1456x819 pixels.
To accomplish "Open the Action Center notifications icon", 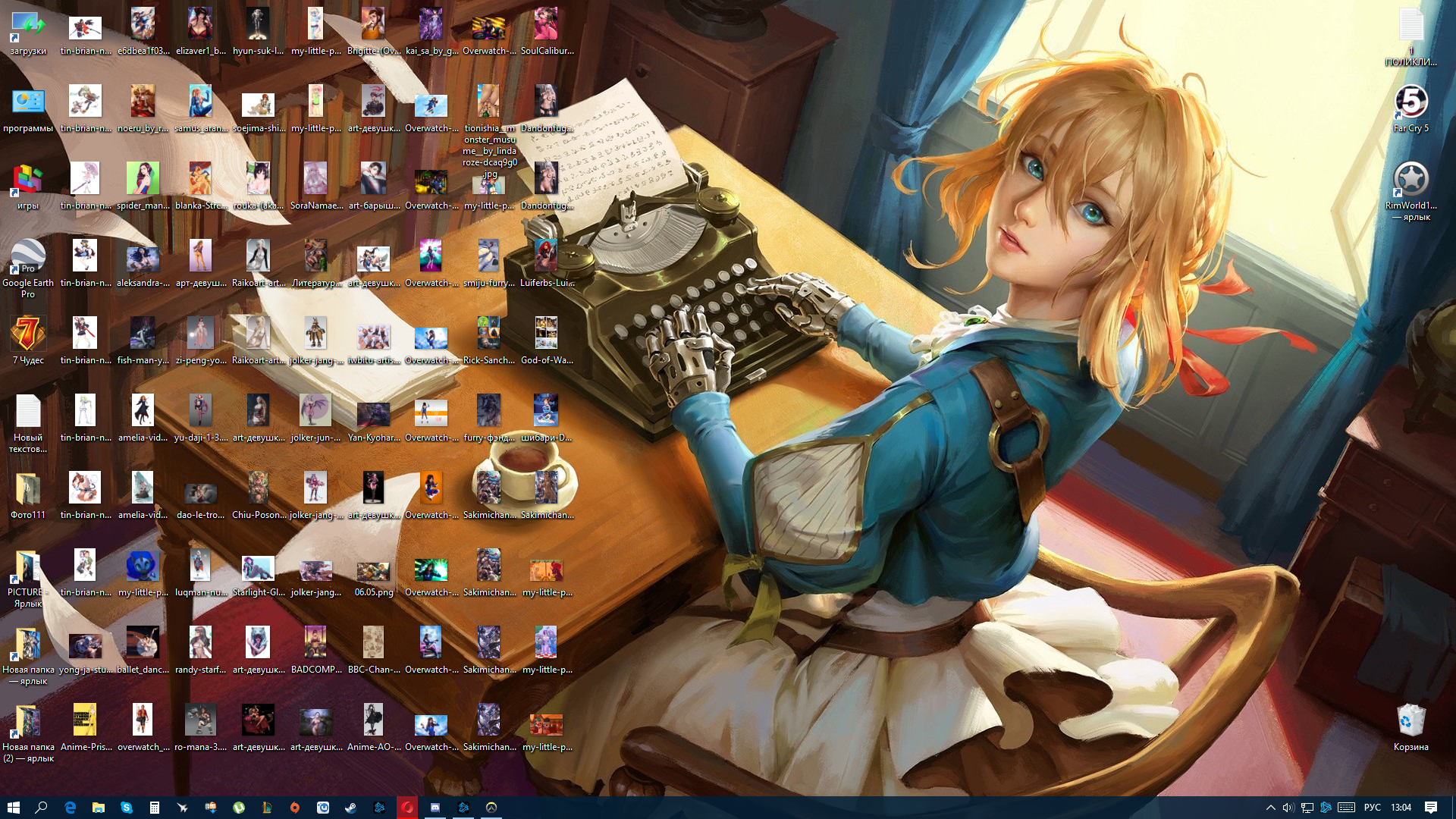I will [1431, 808].
